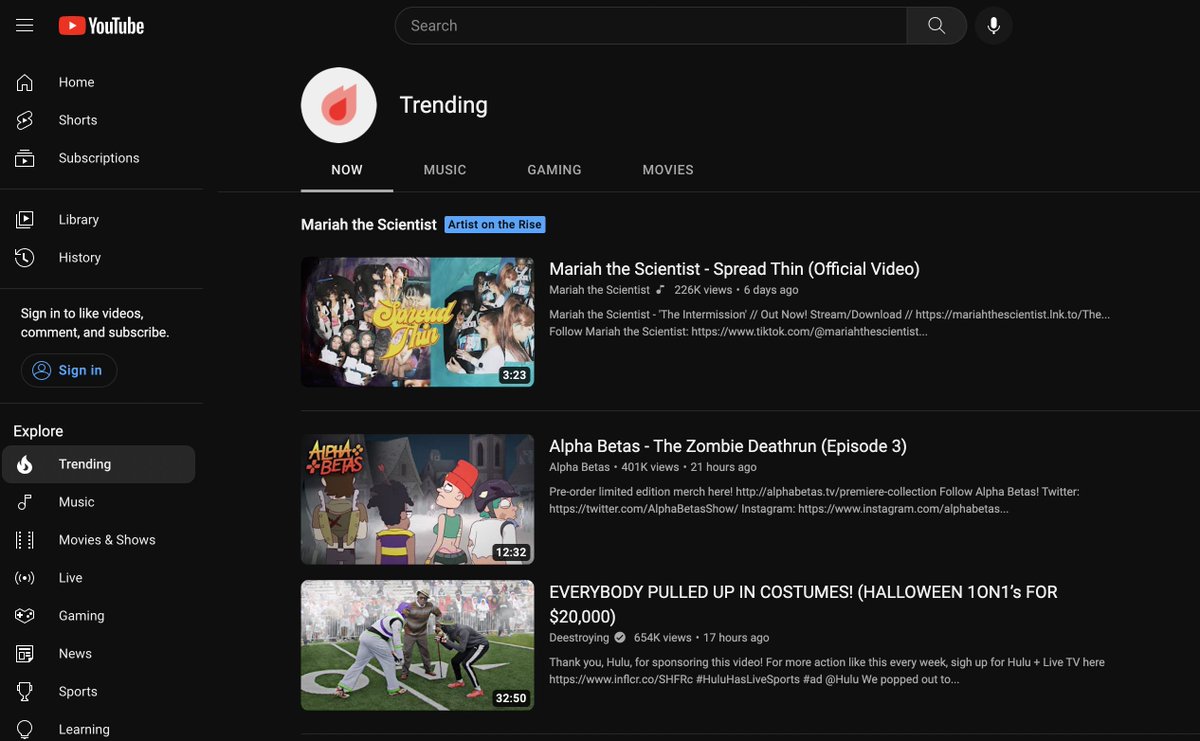Open News in Explore list
The height and width of the screenshot is (741, 1200).
(x=99, y=654)
